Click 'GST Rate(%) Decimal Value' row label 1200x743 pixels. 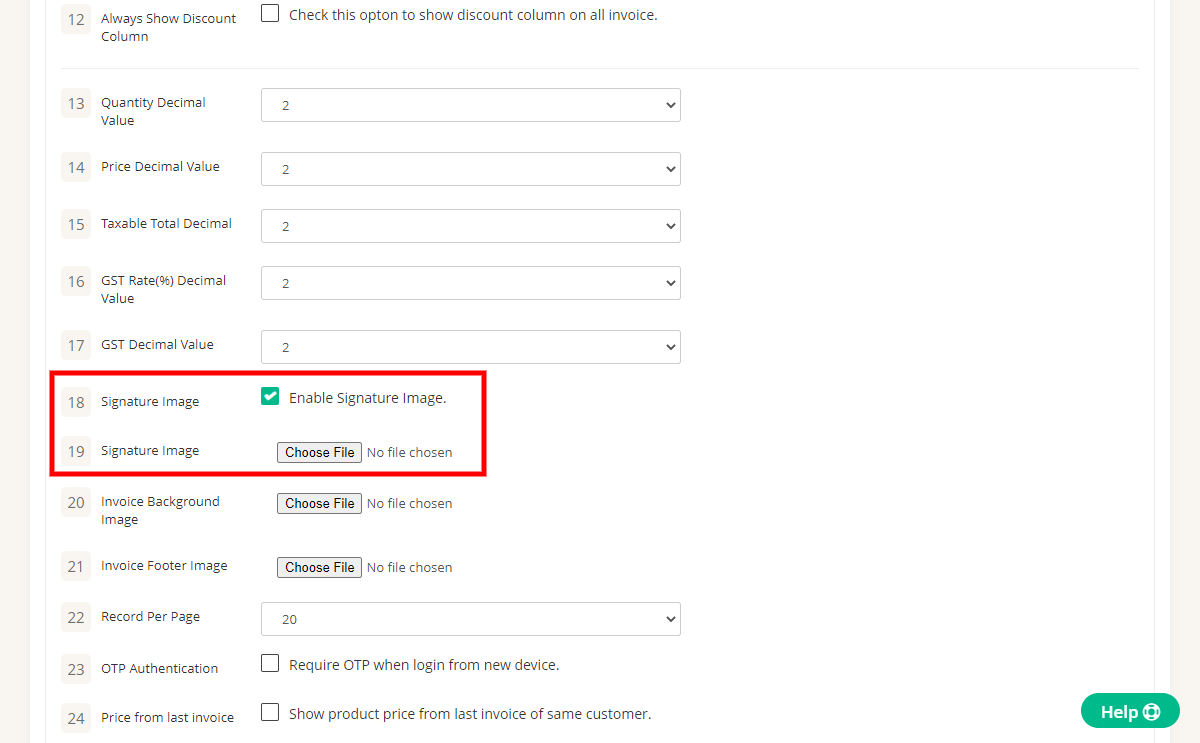(163, 289)
